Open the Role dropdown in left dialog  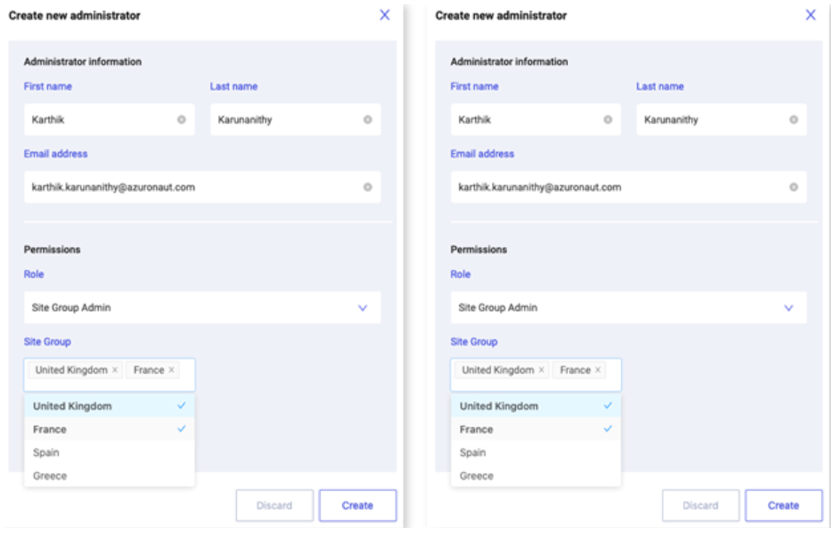(202, 308)
